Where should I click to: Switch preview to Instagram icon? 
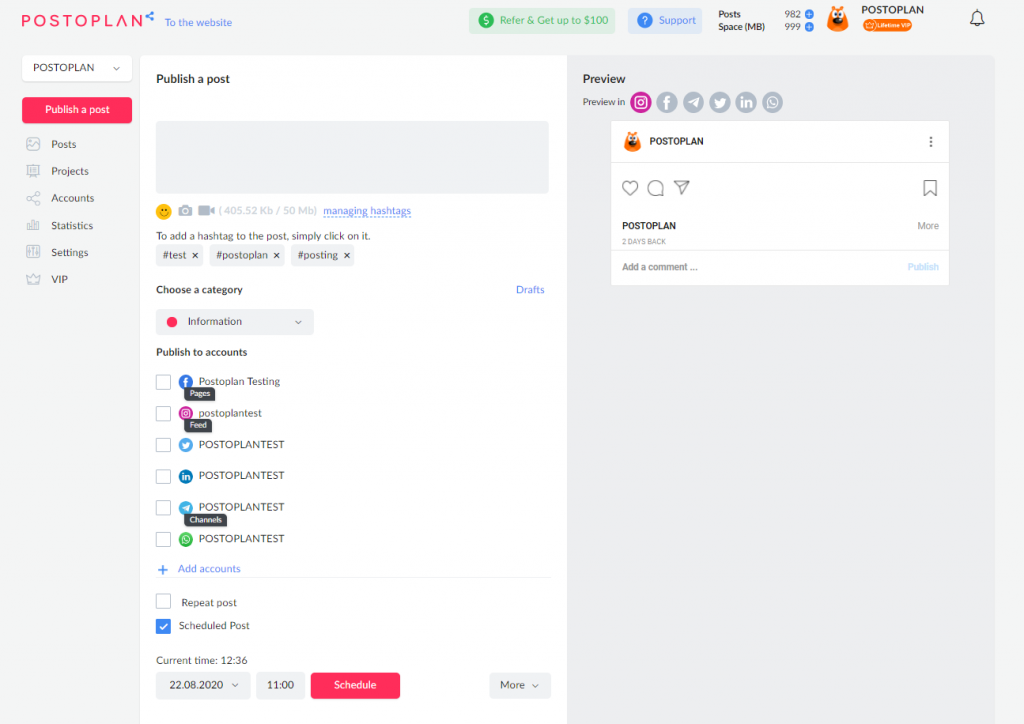click(x=641, y=102)
